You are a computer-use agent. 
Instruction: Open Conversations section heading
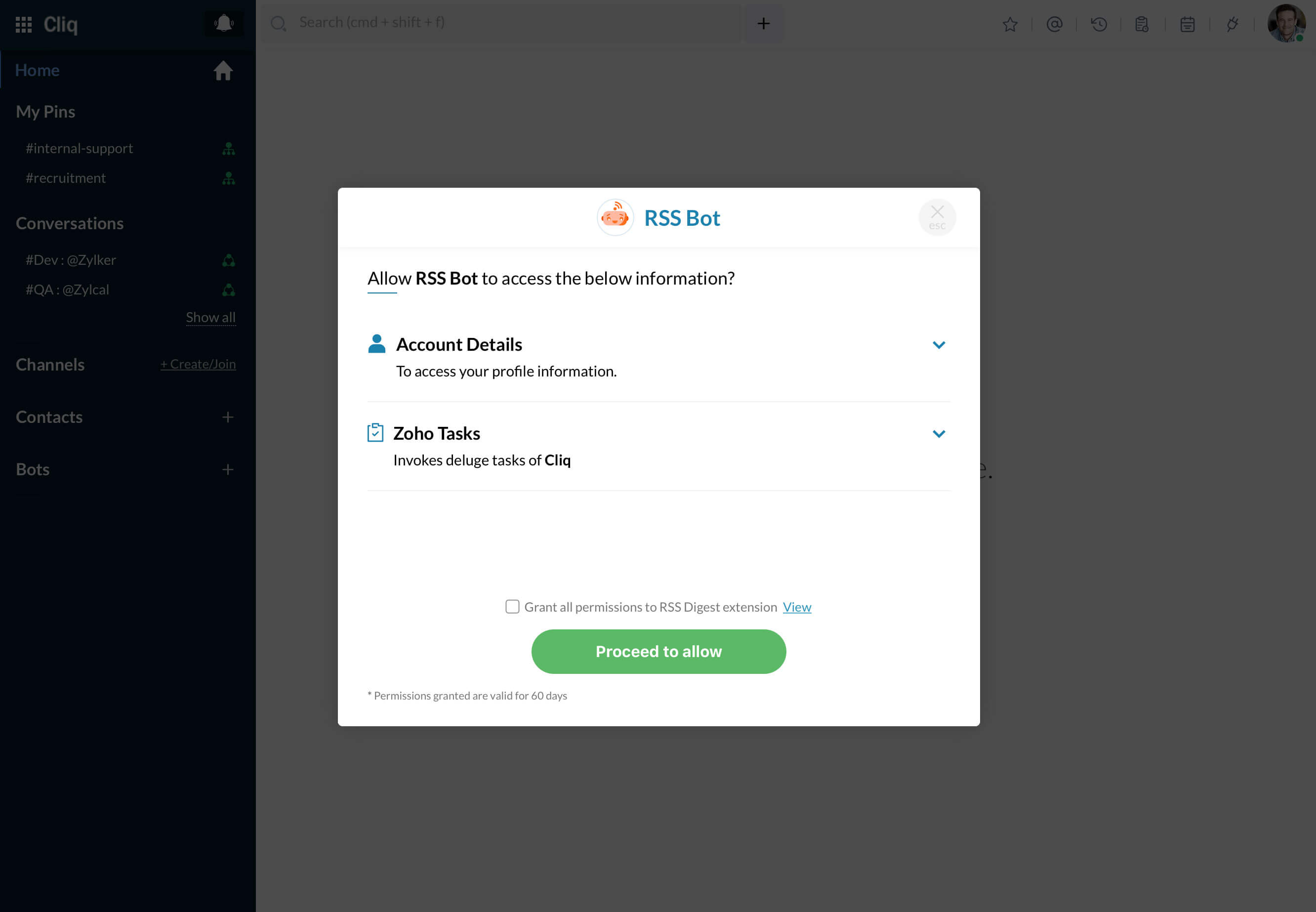click(70, 223)
